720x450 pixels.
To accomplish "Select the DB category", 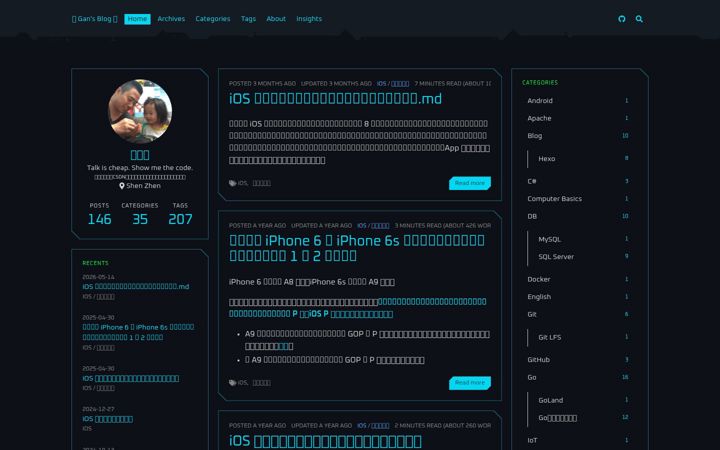I will 579,216.
